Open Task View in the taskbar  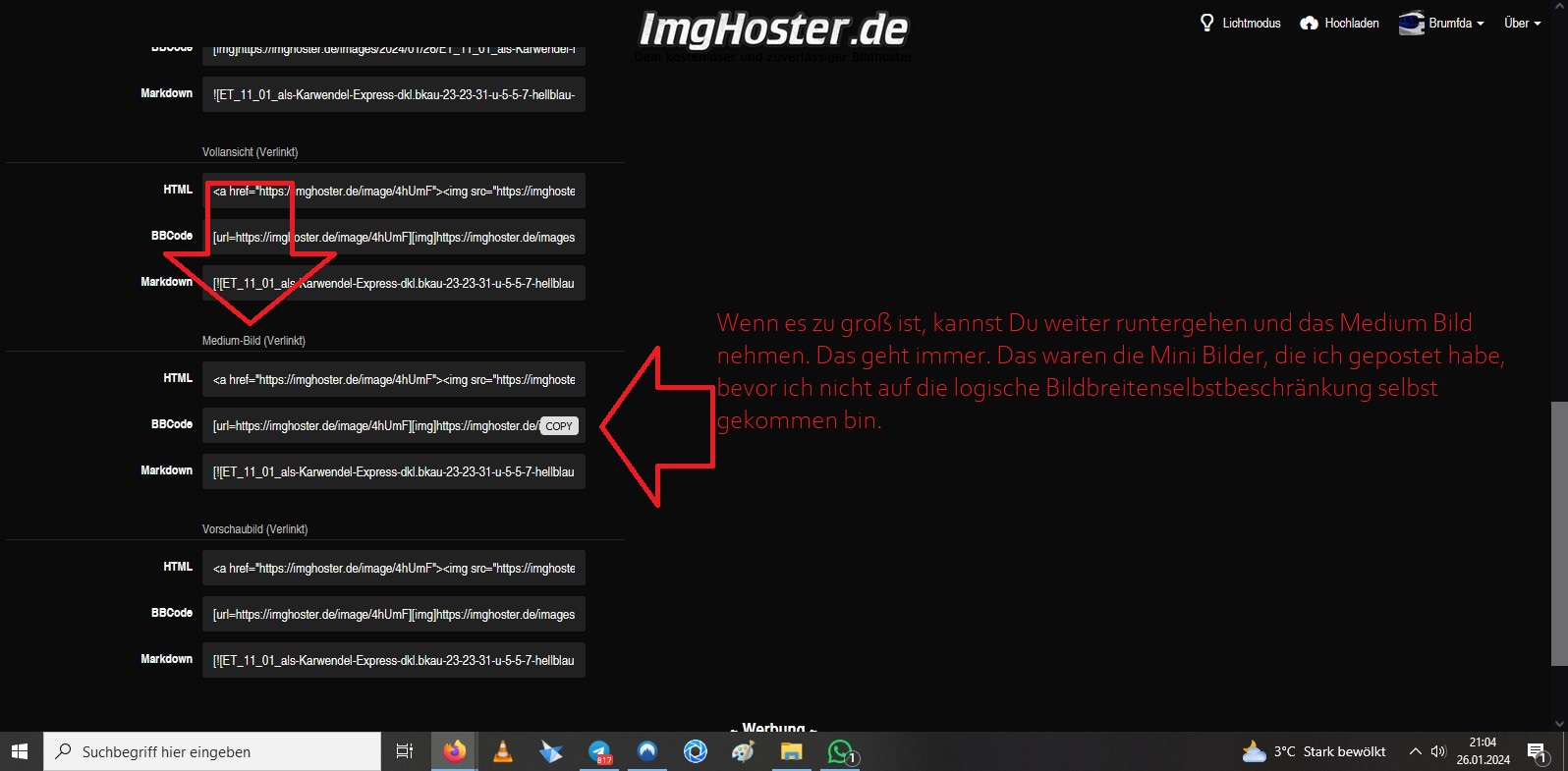(404, 751)
